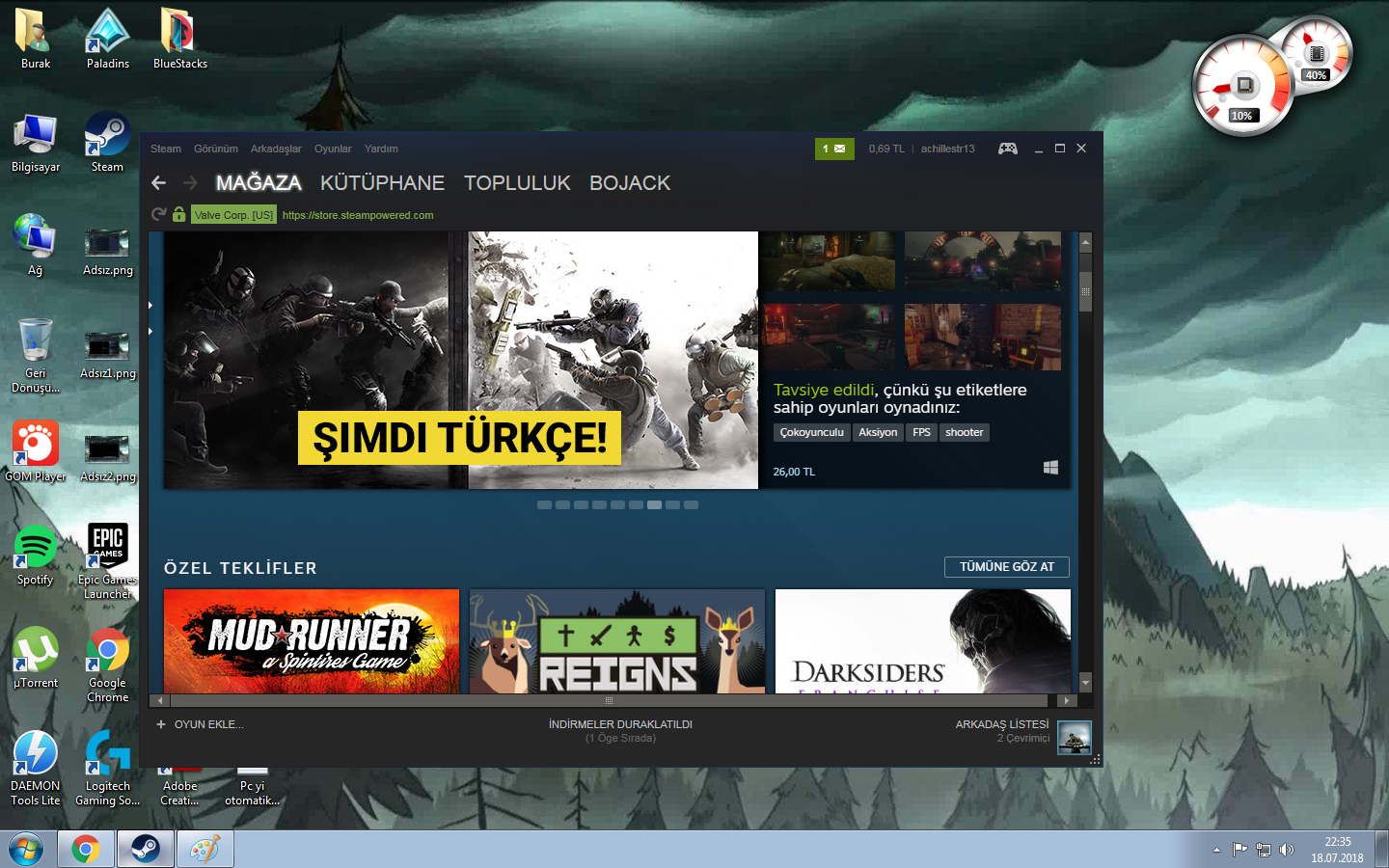Open the Spotify desktop shortcut
This screenshot has height=868, width=1389.
[x=36, y=556]
